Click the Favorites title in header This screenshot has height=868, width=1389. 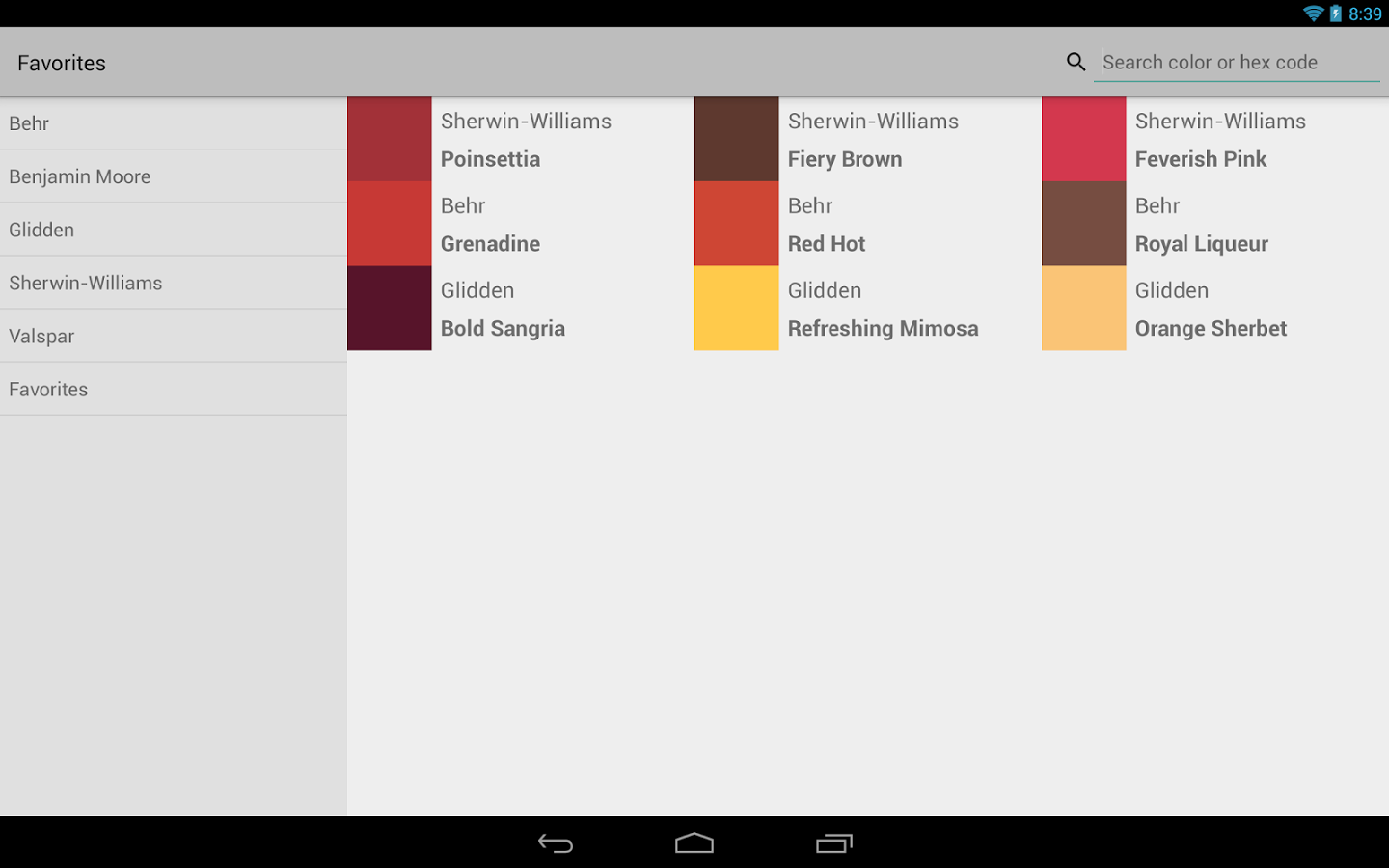point(62,63)
